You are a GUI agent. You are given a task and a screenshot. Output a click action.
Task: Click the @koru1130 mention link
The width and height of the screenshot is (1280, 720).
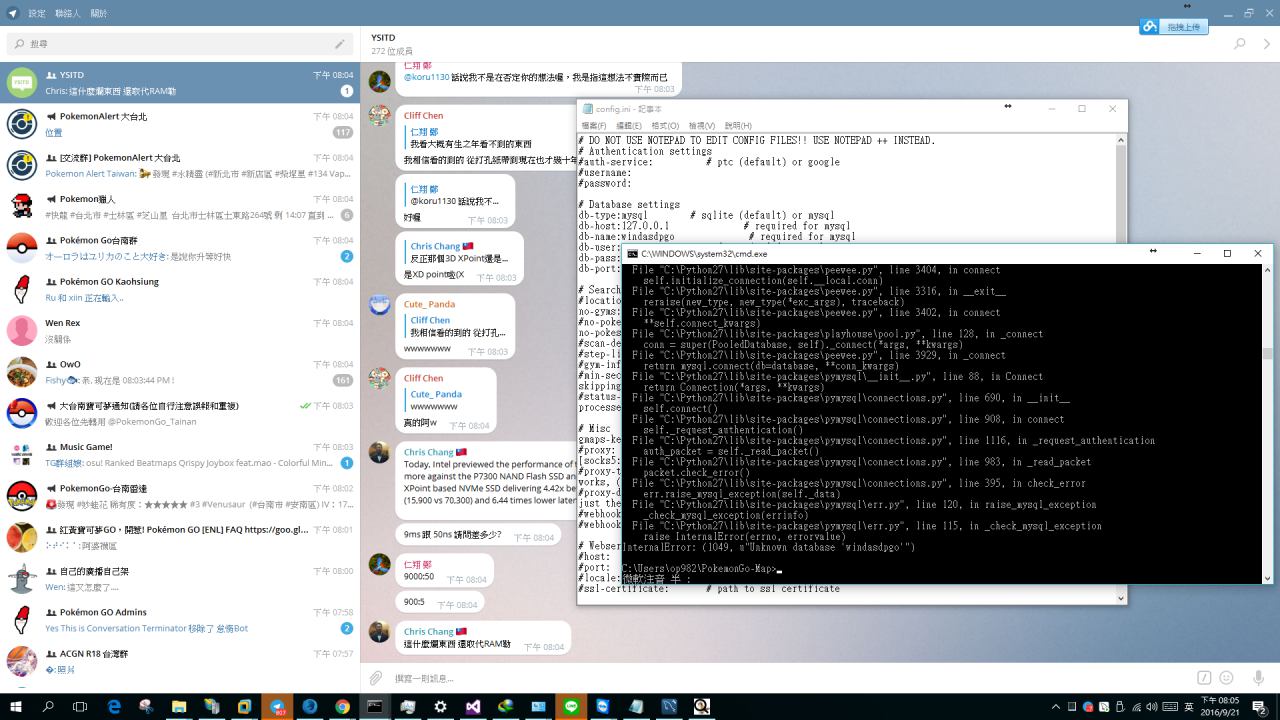427,77
